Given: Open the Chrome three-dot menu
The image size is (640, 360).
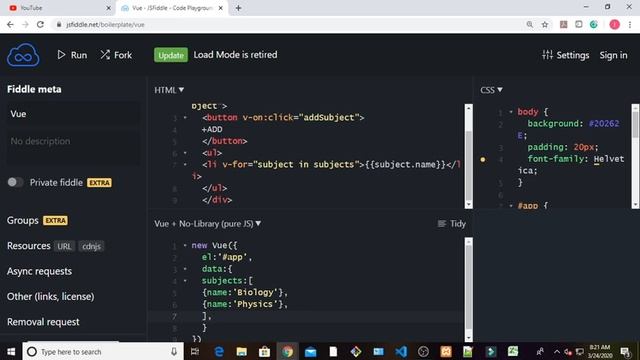Looking at the screenshot, I should click(630, 24).
